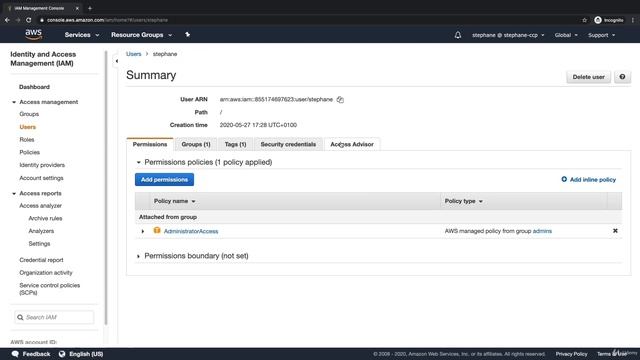The width and height of the screenshot is (640, 360).
Task: Click the Feedback speech bubble icon
Action: pos(16,354)
